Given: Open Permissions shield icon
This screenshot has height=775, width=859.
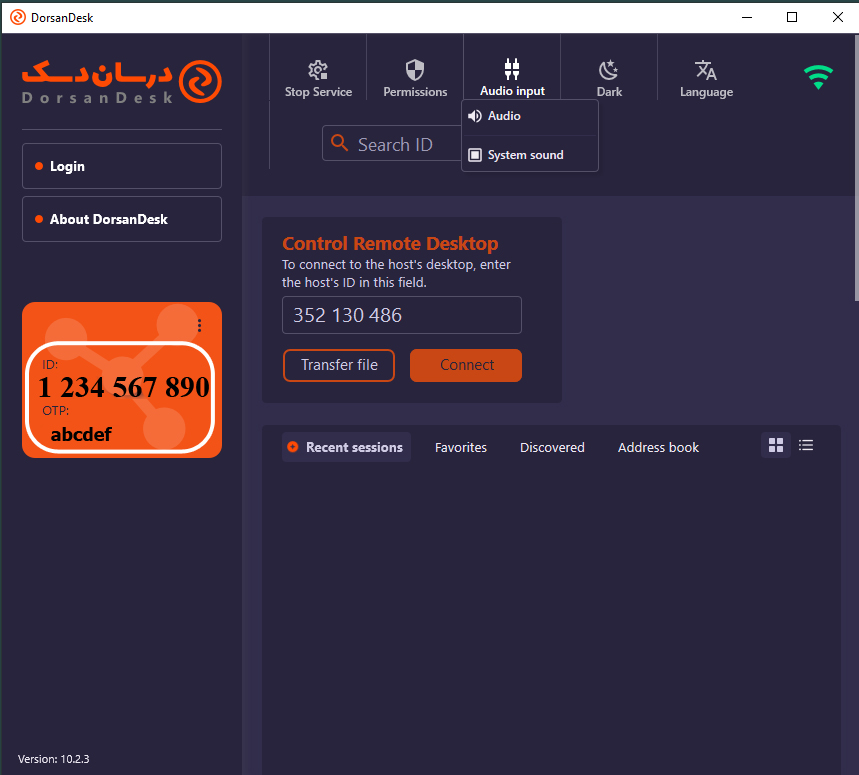Looking at the screenshot, I should pyautogui.click(x=415, y=70).
